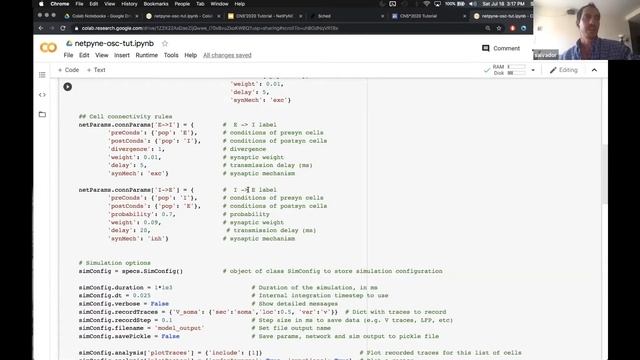640x360 pixels.
Task: Run the code cell with play button
Action: 68,87
